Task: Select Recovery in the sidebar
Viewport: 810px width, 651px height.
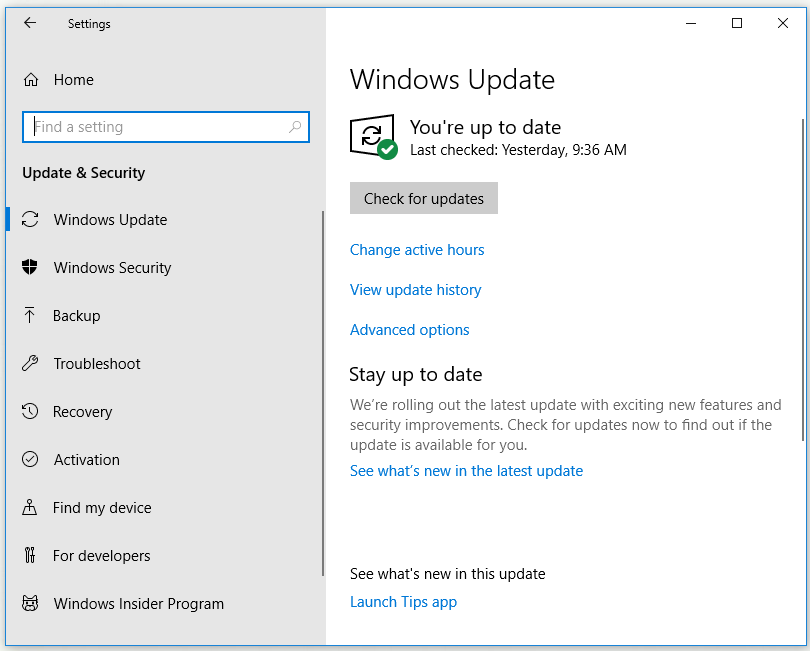Action: [82, 412]
